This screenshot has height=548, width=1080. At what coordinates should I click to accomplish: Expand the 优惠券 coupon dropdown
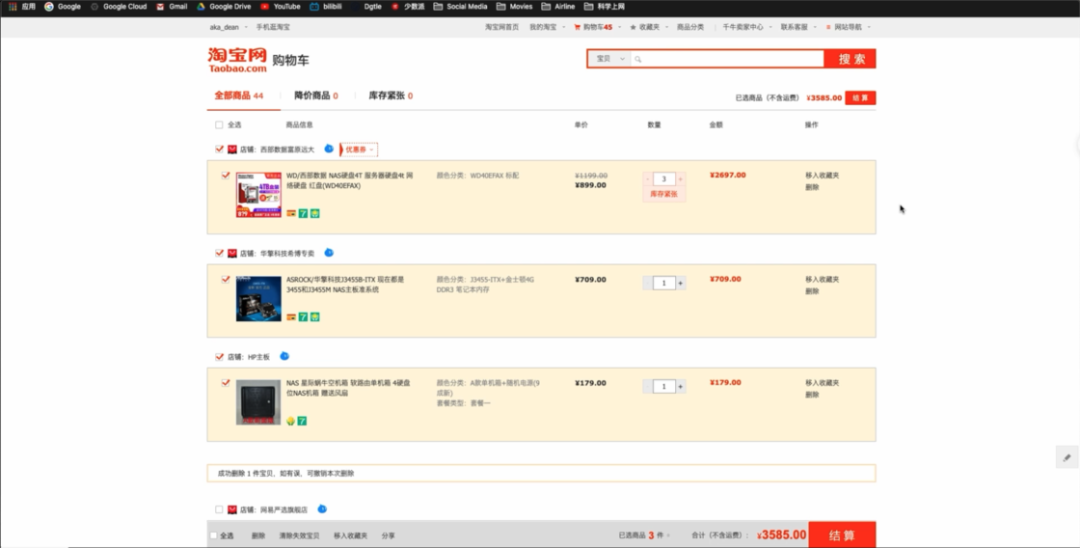359,149
